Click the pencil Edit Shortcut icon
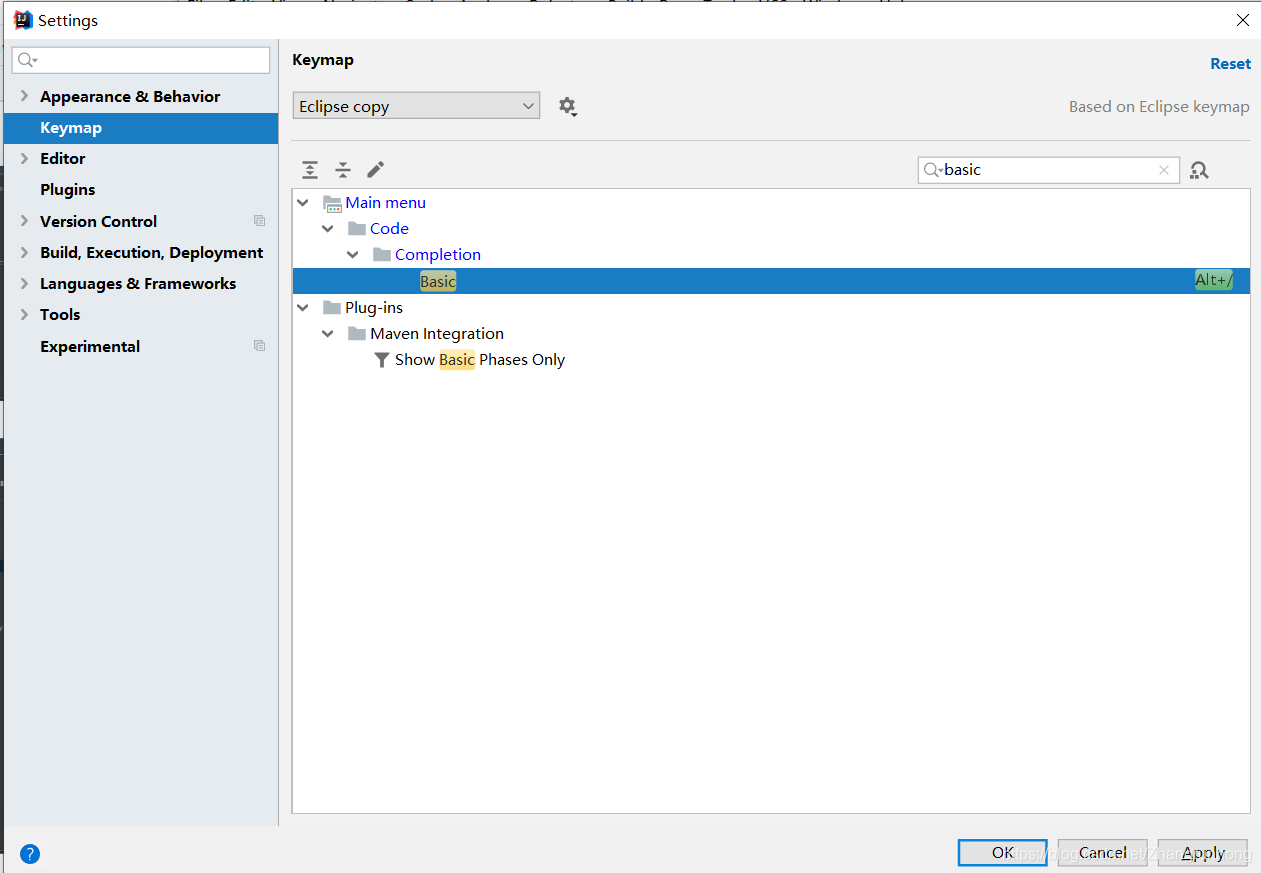The image size is (1261, 873). pos(375,170)
